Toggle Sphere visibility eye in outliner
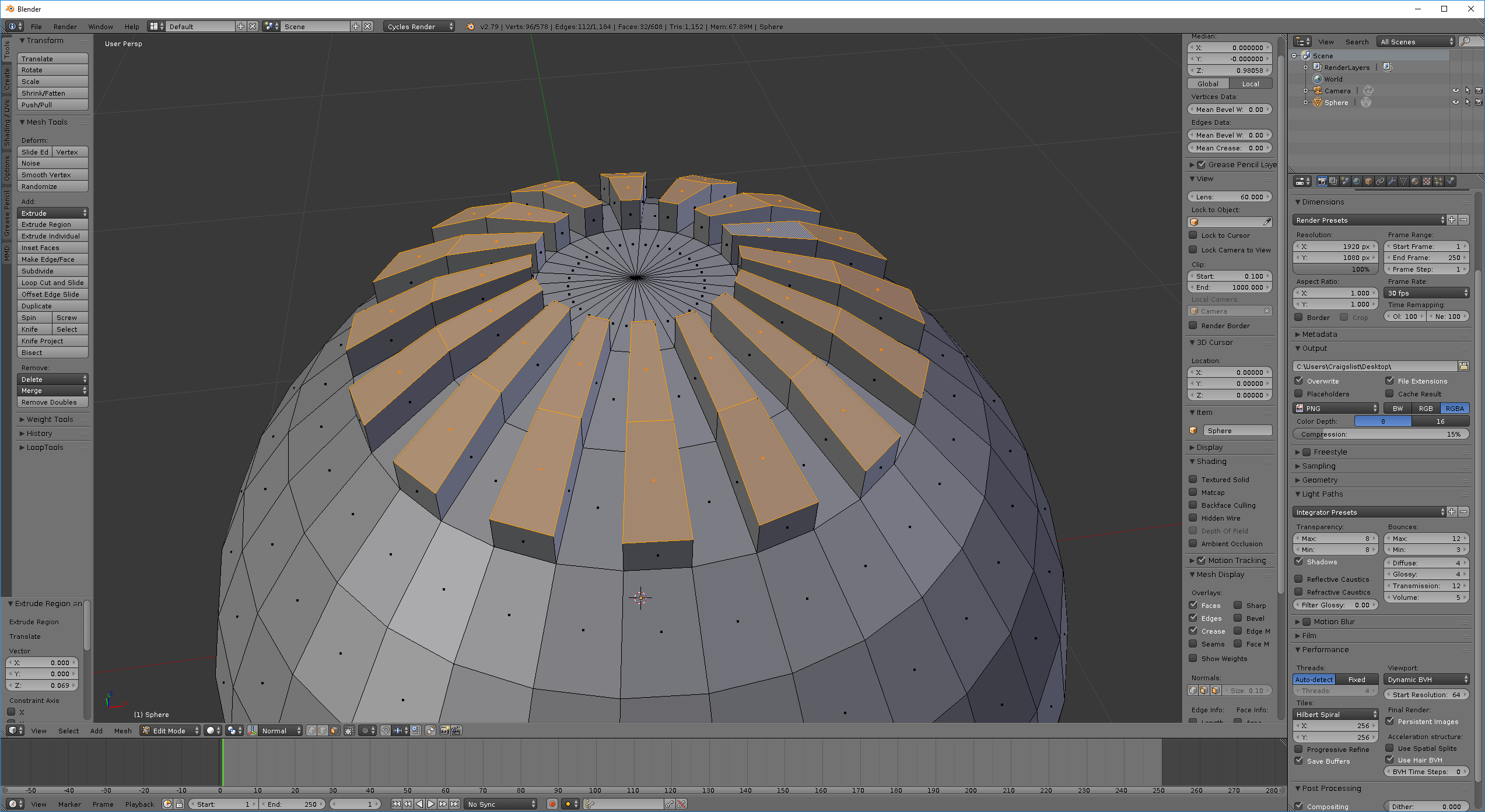 coord(1455,102)
